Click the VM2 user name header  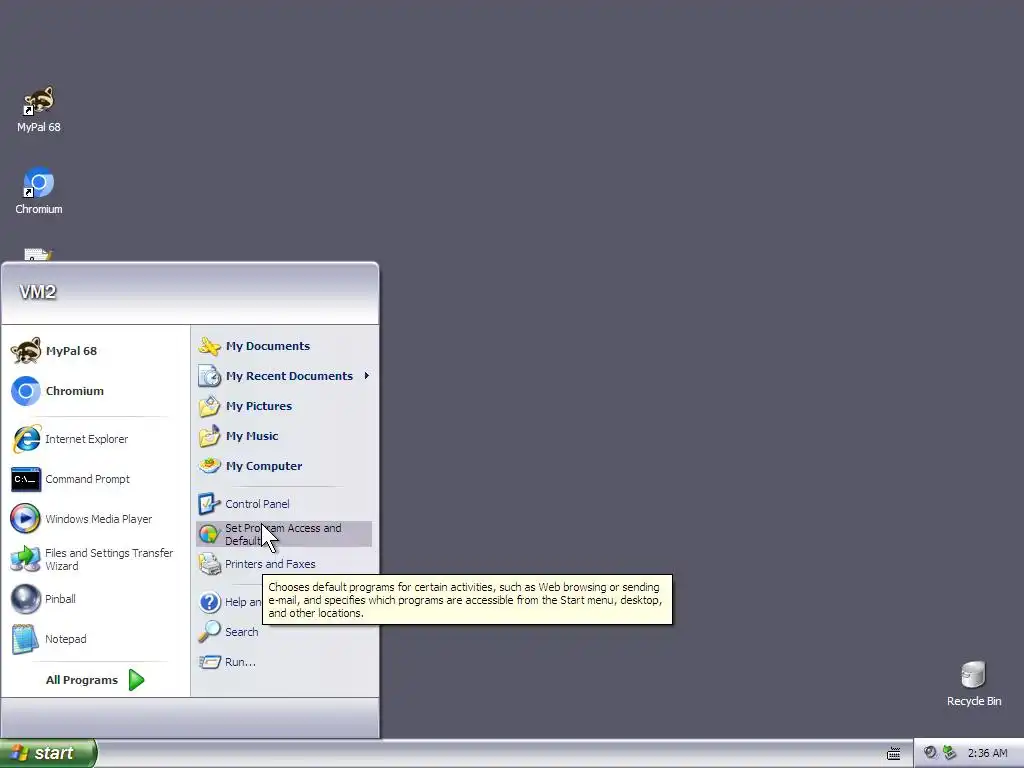pyautogui.click(x=38, y=292)
